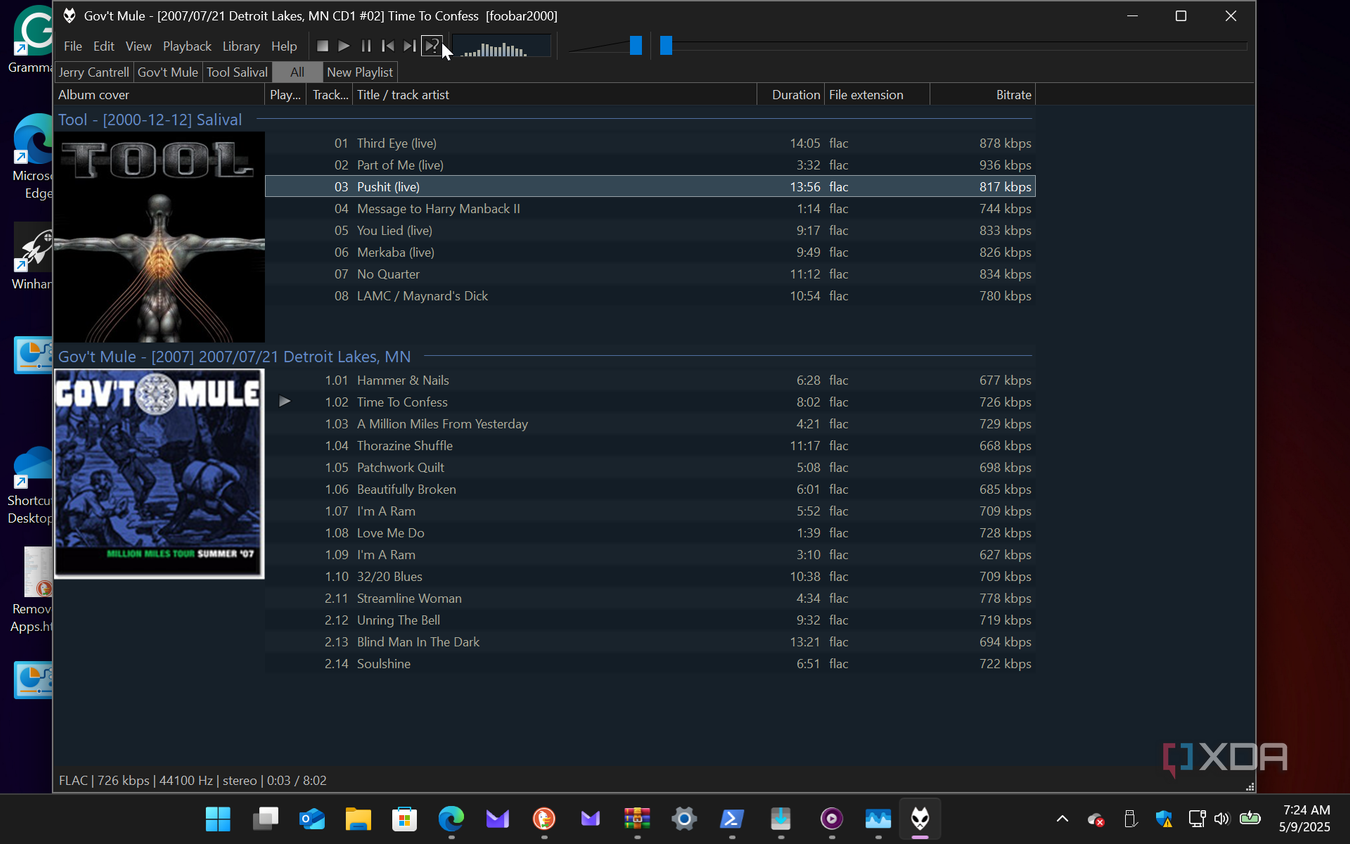Screen dimensions: 1350x844
Task: Switch to the Jerry Cantrell playlist tab
Action: click(94, 72)
